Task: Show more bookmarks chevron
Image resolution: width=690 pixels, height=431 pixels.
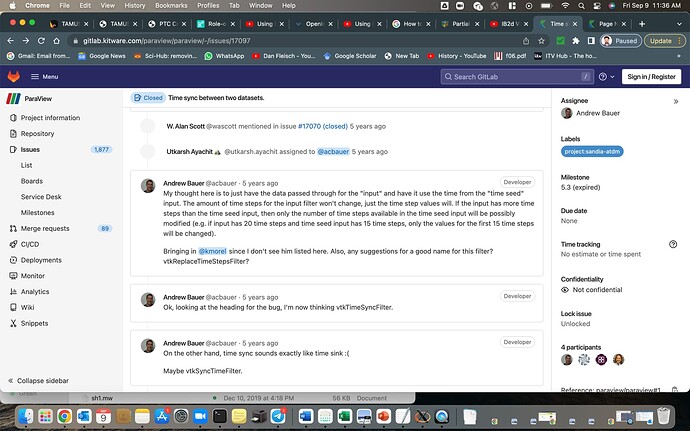Action: (679, 56)
